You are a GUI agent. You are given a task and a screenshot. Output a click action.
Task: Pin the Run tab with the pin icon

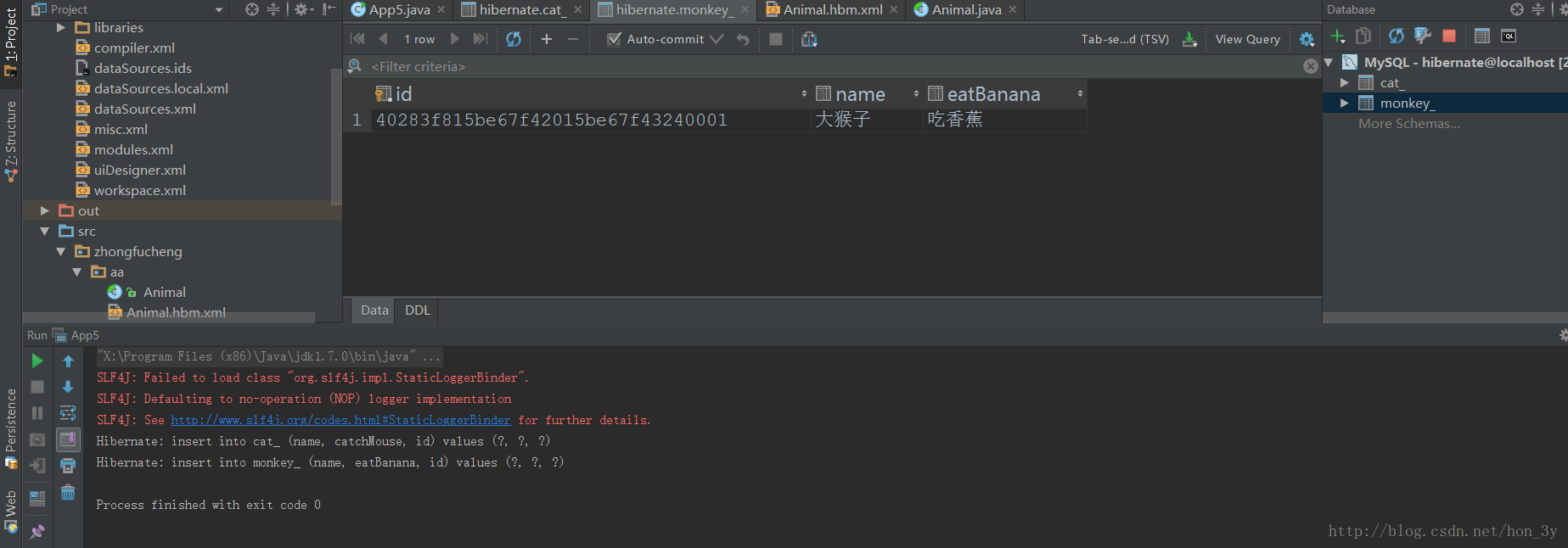(x=37, y=532)
